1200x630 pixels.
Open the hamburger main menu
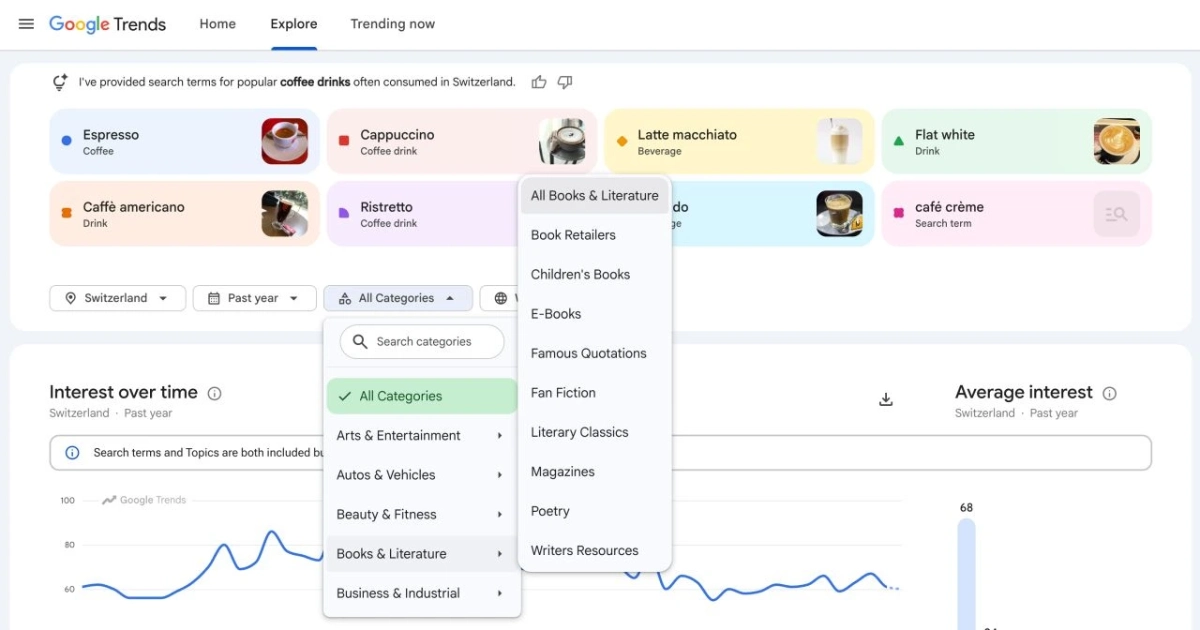[x=26, y=24]
